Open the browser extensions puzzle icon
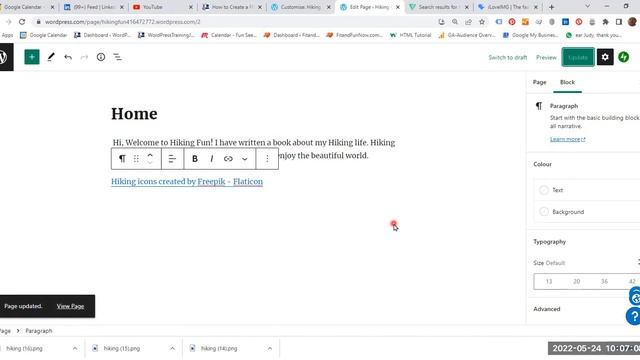The height and width of the screenshot is (360, 640). pyautogui.click(x=605, y=22)
